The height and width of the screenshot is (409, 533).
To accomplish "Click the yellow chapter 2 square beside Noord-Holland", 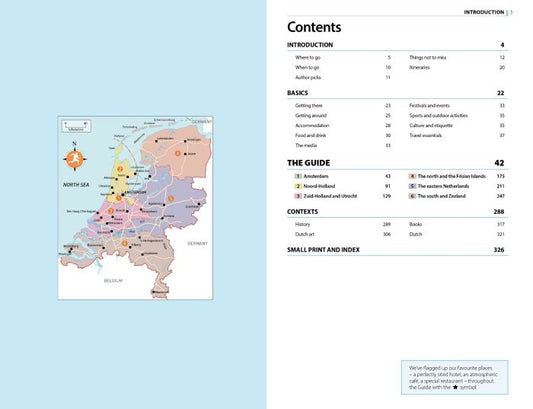I will [x=298, y=186].
